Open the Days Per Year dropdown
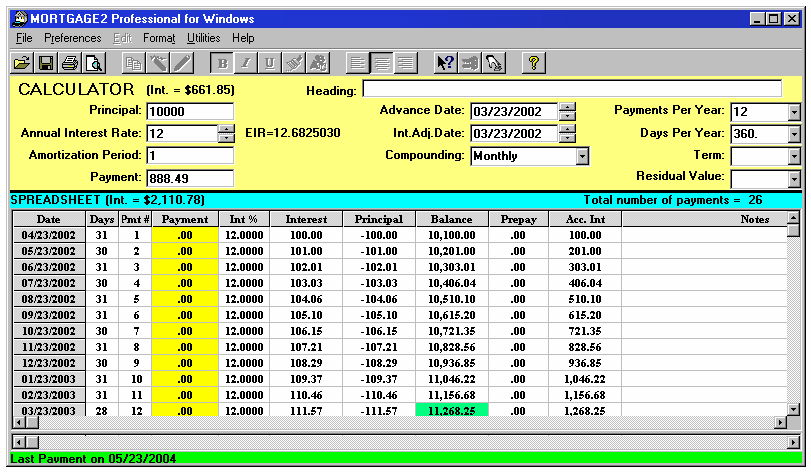The image size is (811, 472). (794, 134)
